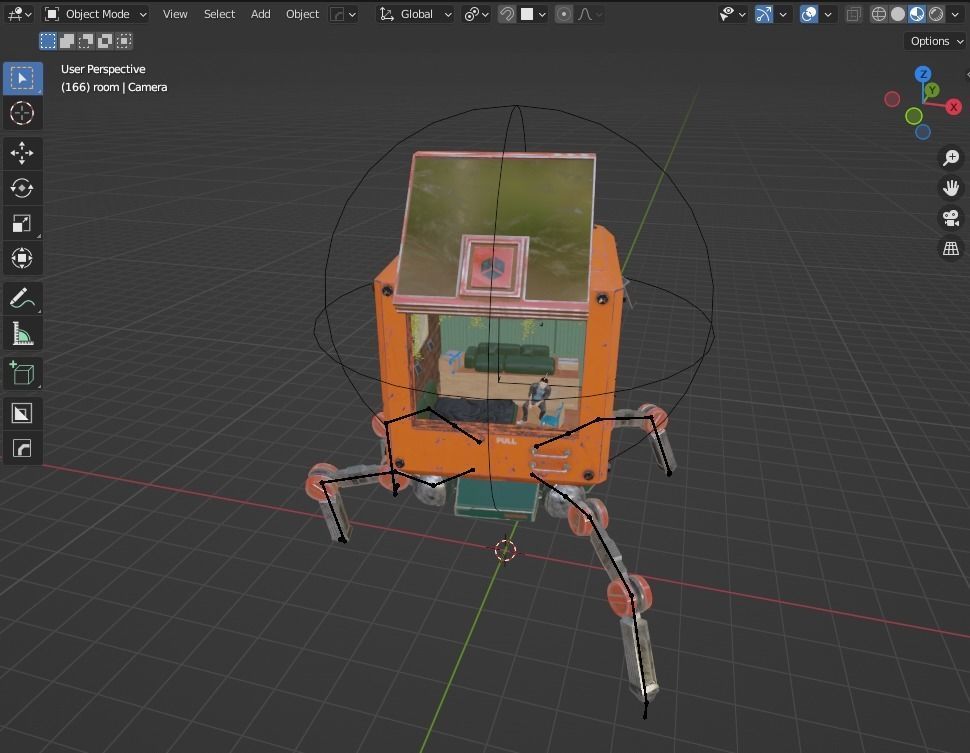Click the diagonal square tool below Add Cube

(22, 413)
